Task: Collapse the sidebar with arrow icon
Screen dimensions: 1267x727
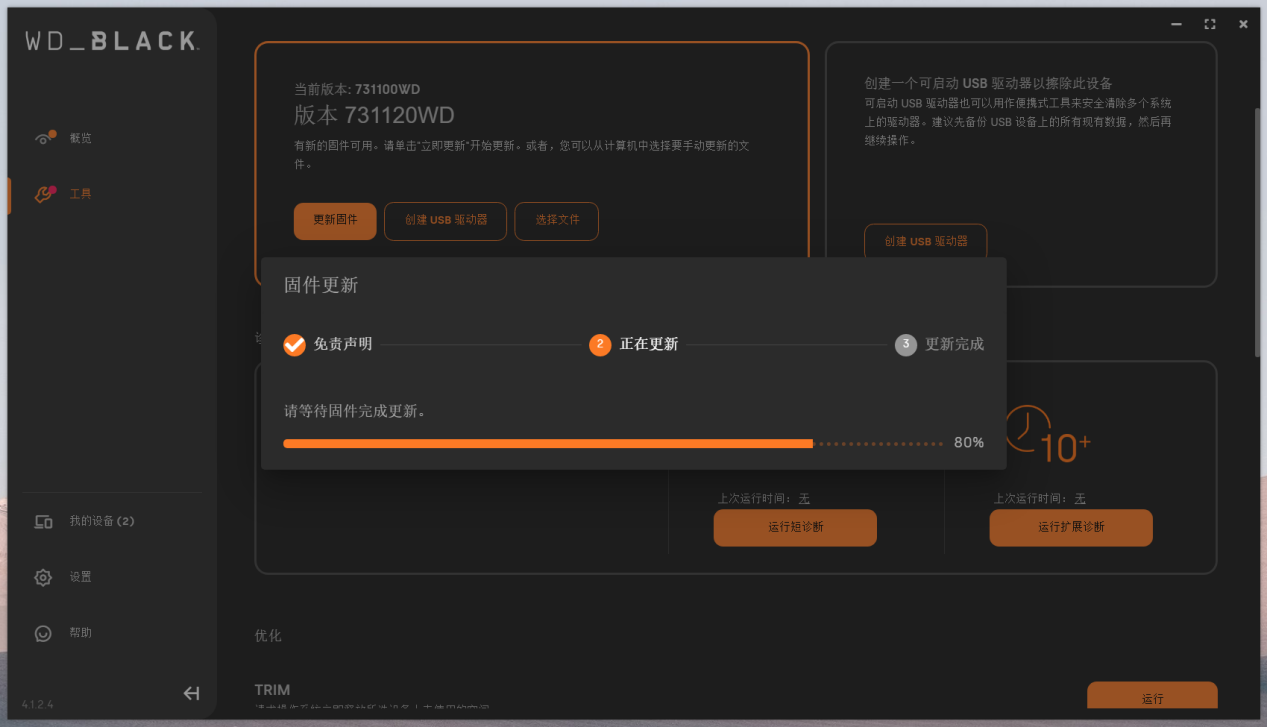Action: coord(191,693)
